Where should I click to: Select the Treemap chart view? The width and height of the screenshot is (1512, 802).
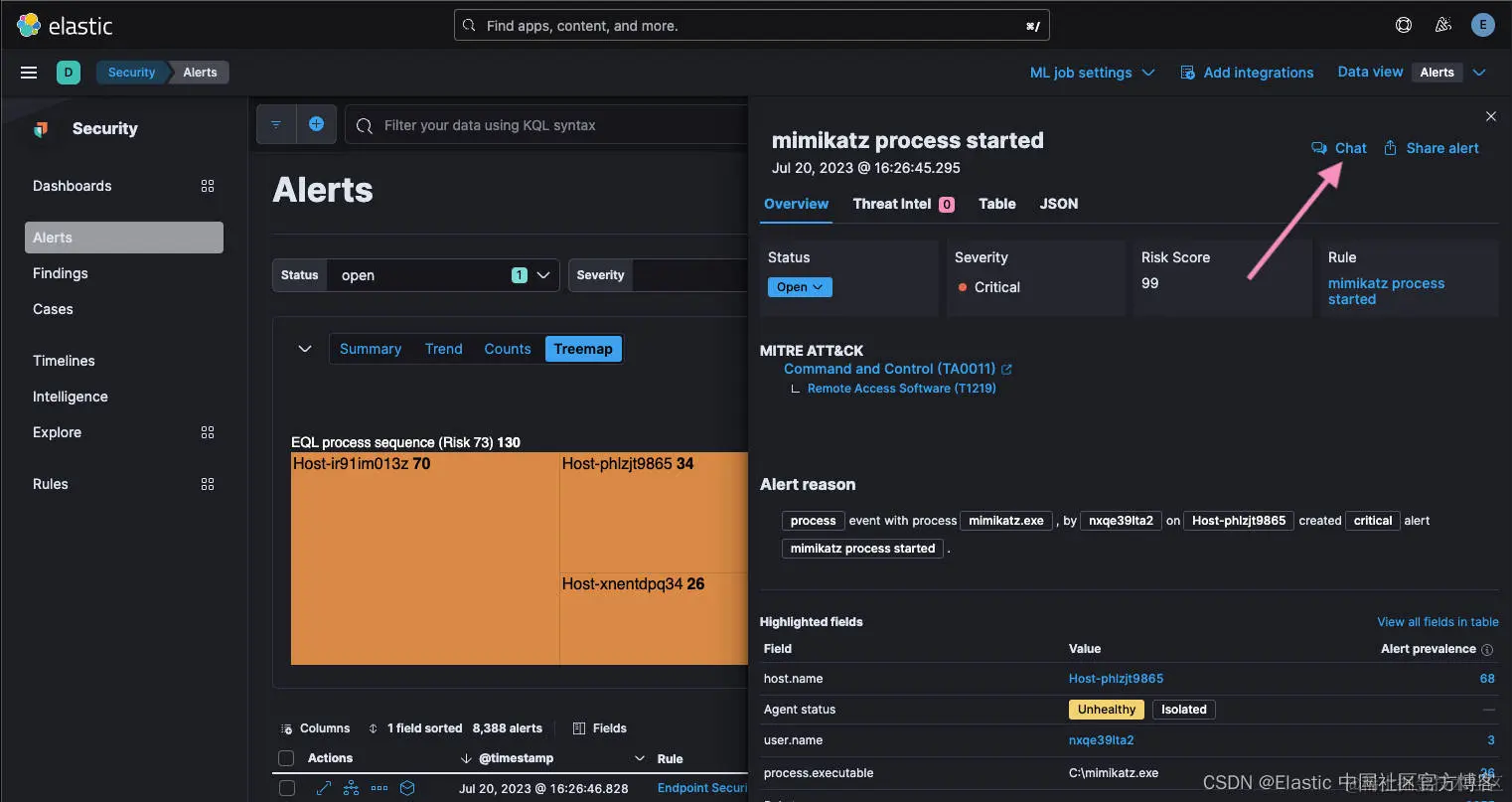point(583,349)
